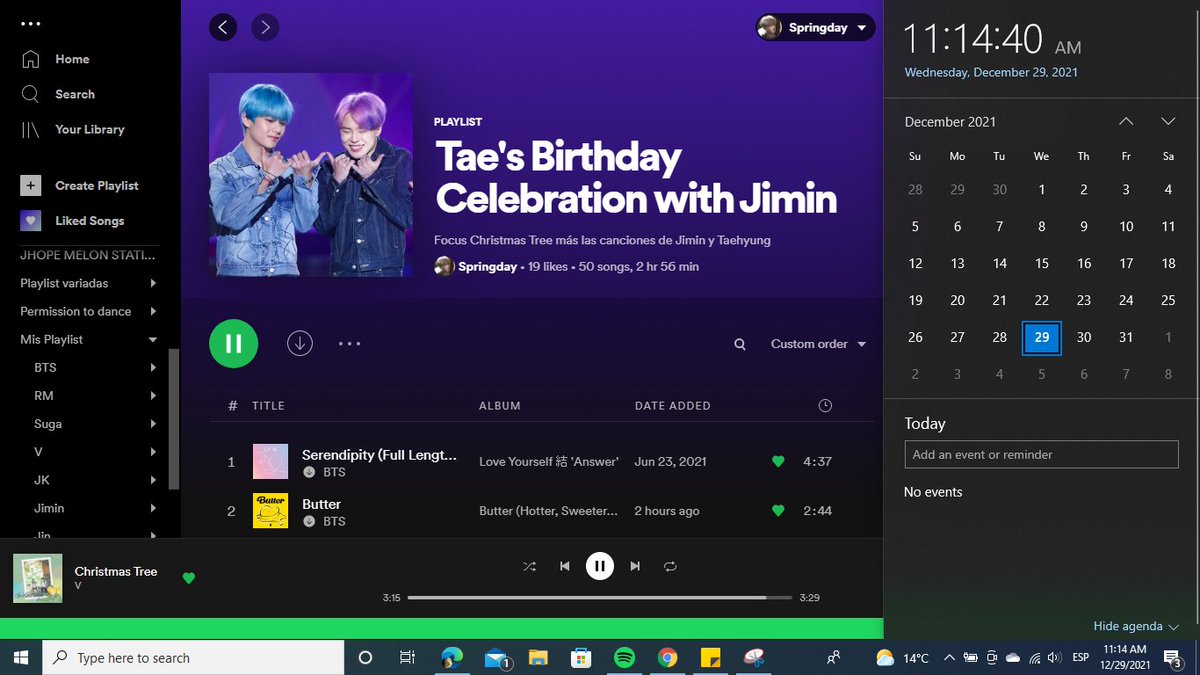The height and width of the screenshot is (675, 1200).
Task: Sort by the TITLE column header
Action: (x=268, y=406)
